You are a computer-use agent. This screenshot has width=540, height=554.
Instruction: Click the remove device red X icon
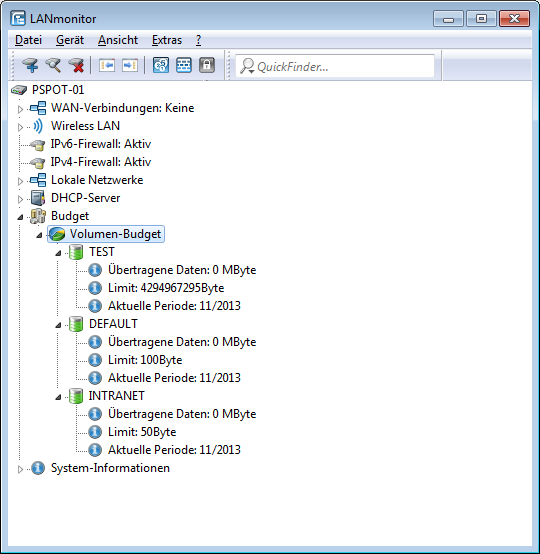(77, 66)
